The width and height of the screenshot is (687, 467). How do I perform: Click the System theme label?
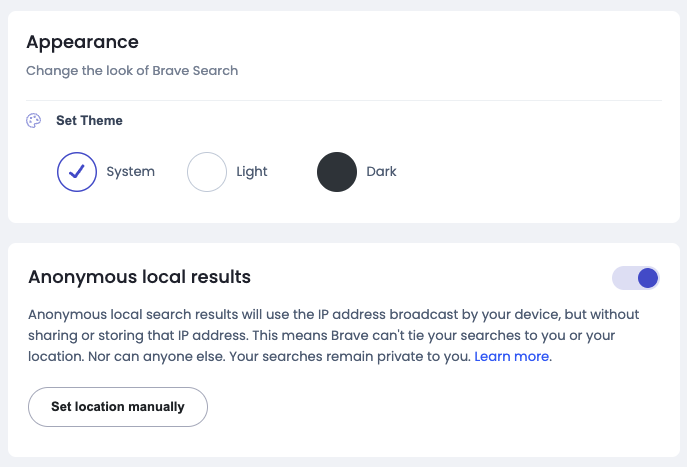(131, 171)
